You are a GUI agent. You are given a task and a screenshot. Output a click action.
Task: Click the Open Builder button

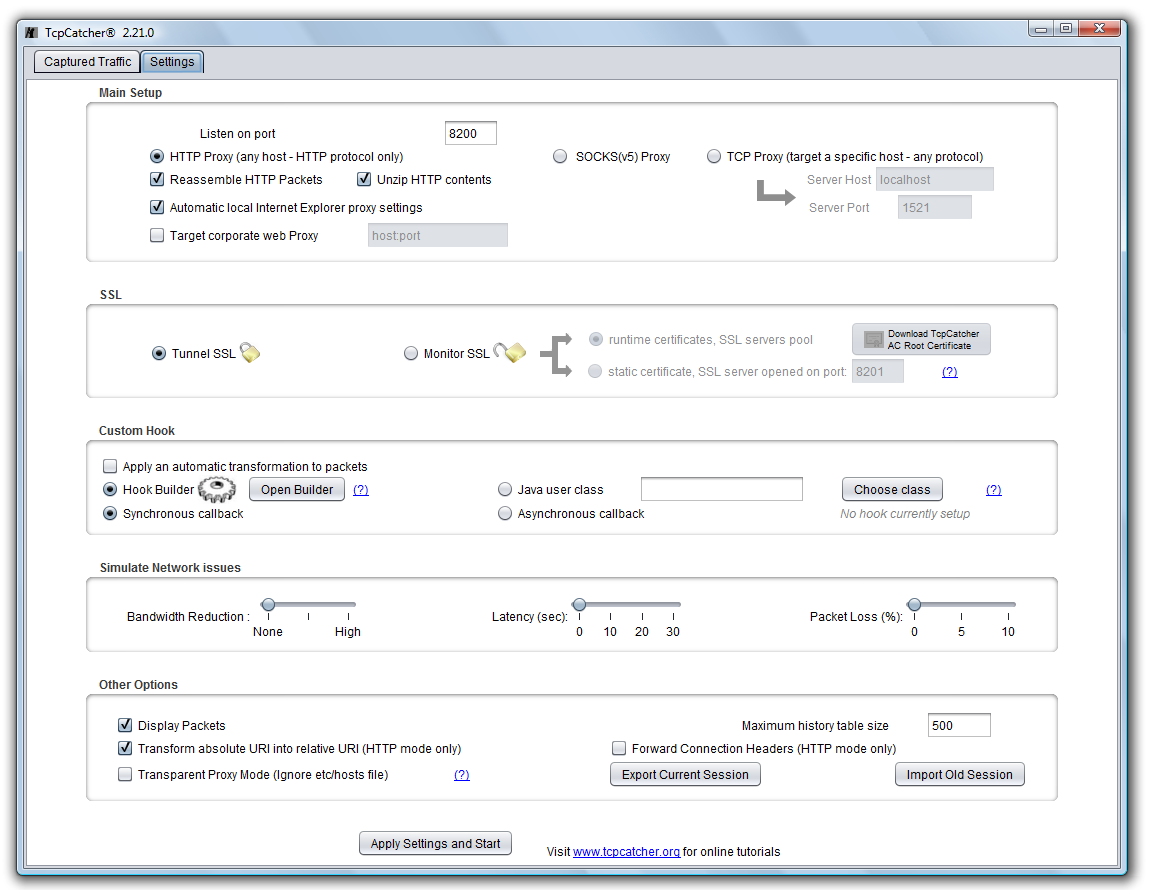click(297, 490)
